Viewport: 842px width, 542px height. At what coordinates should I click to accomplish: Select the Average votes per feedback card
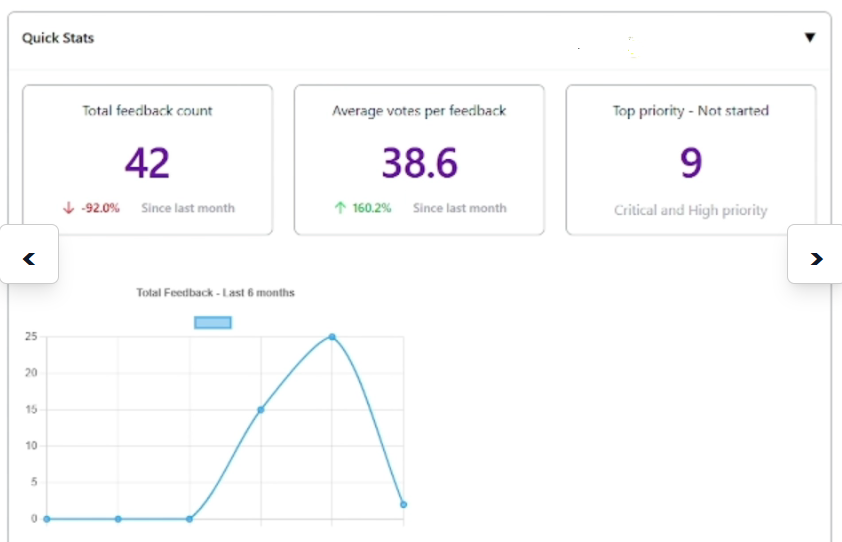pyautogui.click(x=419, y=160)
